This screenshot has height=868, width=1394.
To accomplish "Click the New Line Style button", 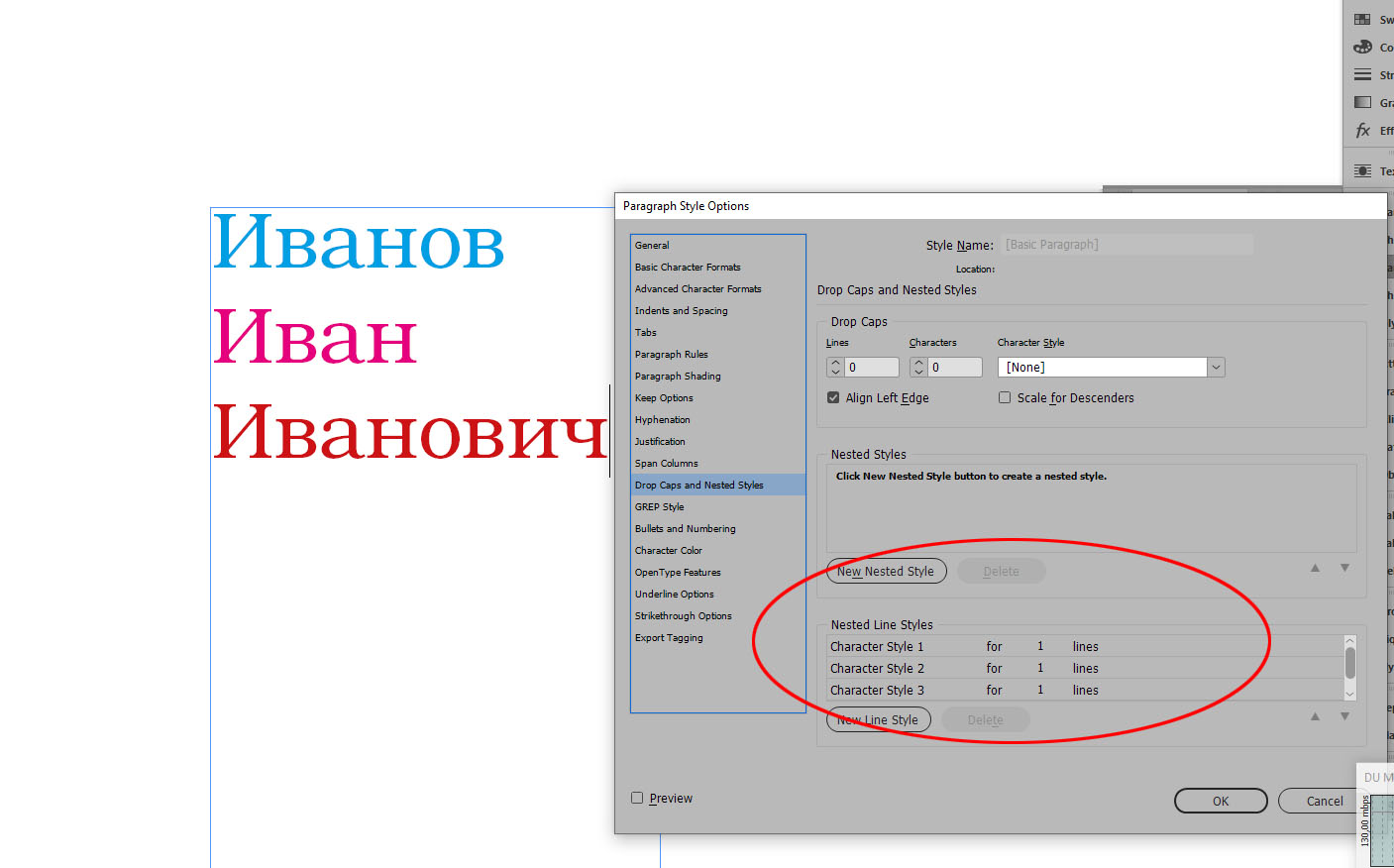I will (x=878, y=719).
